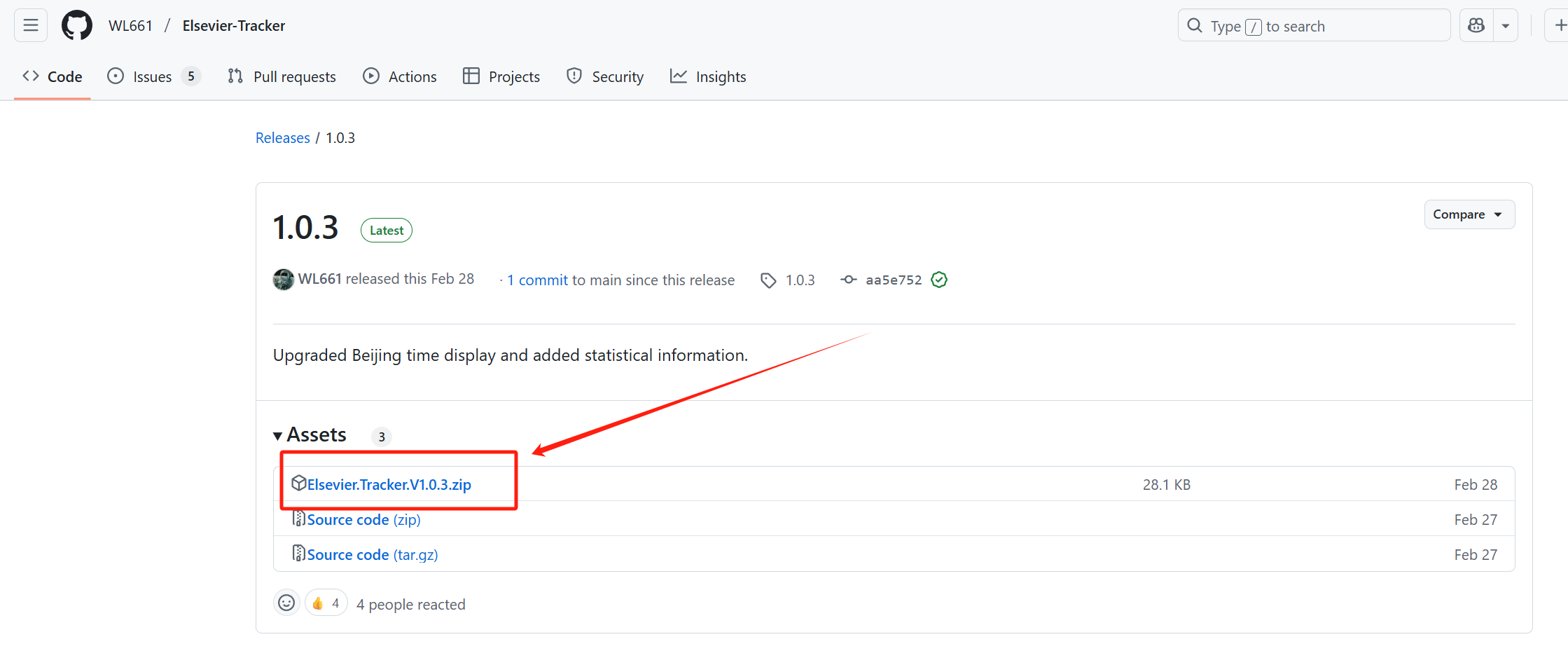Download Elsevier.Tracker.V1.0.3.zip

tap(389, 485)
